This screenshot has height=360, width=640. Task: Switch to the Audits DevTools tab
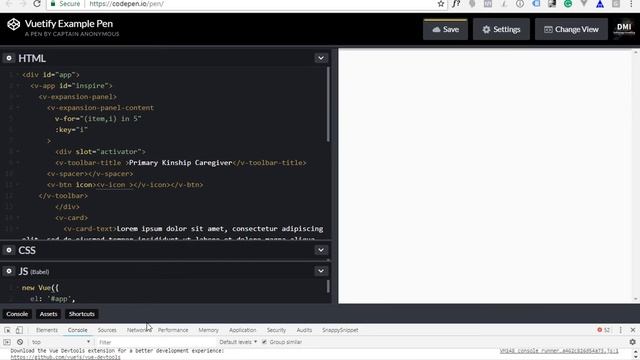(304, 330)
